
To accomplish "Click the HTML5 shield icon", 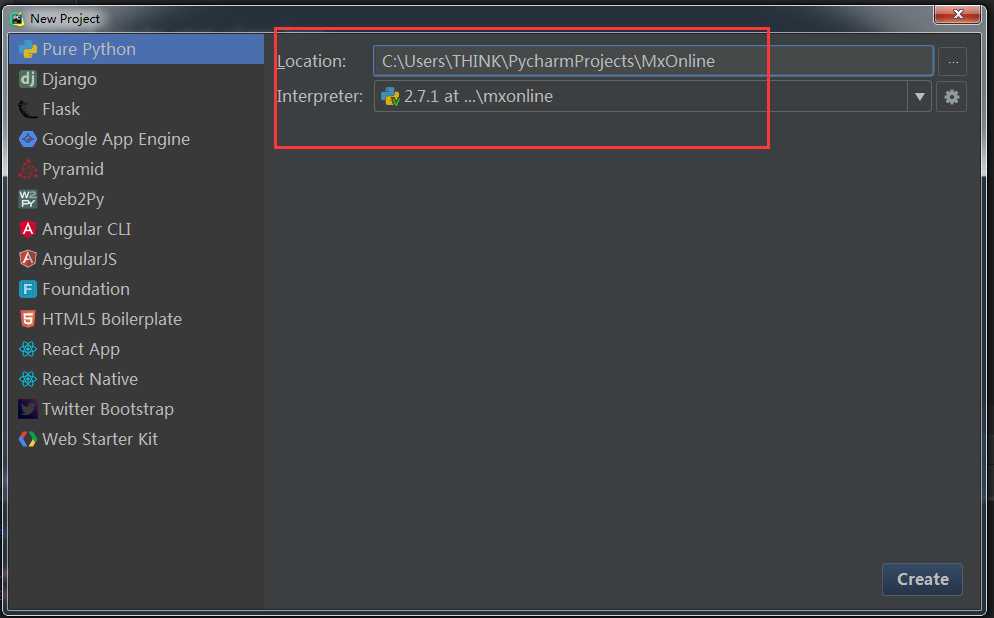I will 28,319.
